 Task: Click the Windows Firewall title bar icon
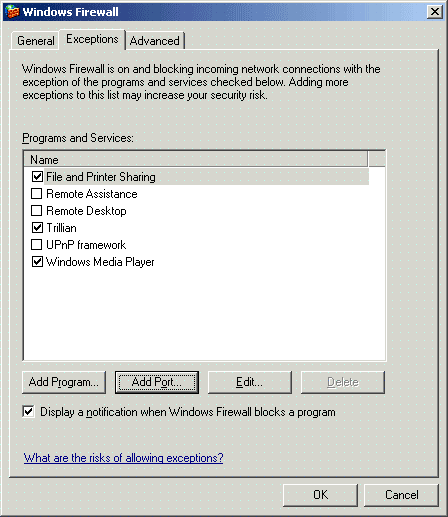pos(12,12)
